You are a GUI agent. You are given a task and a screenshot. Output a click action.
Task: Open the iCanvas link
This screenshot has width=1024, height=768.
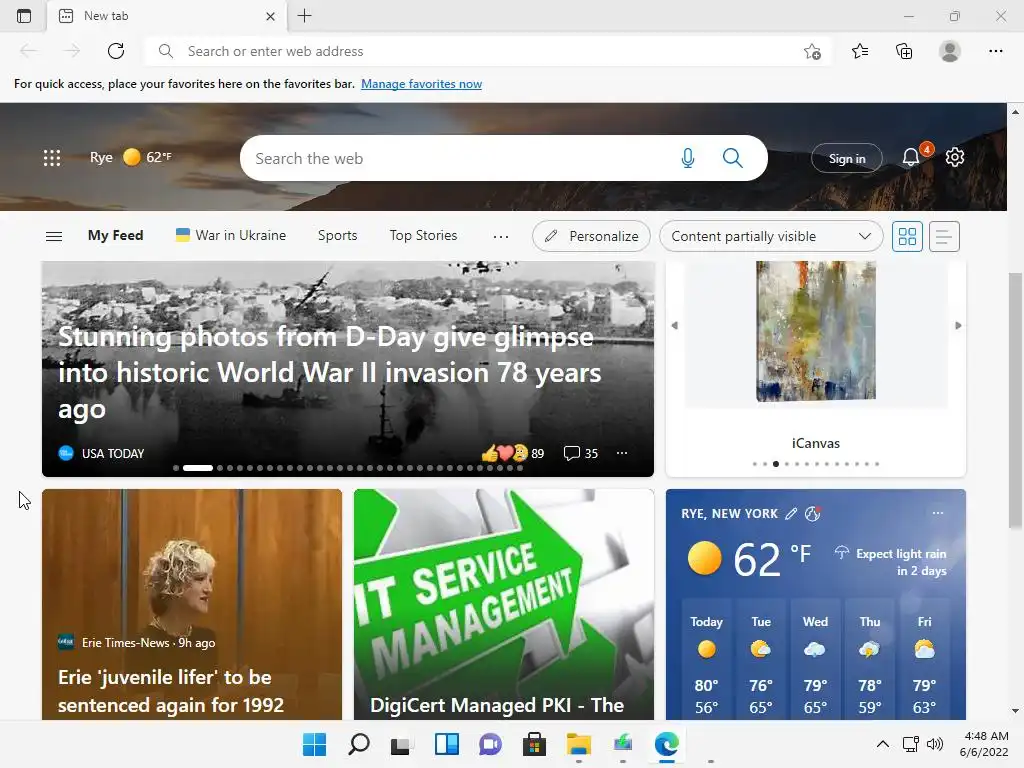(816, 443)
